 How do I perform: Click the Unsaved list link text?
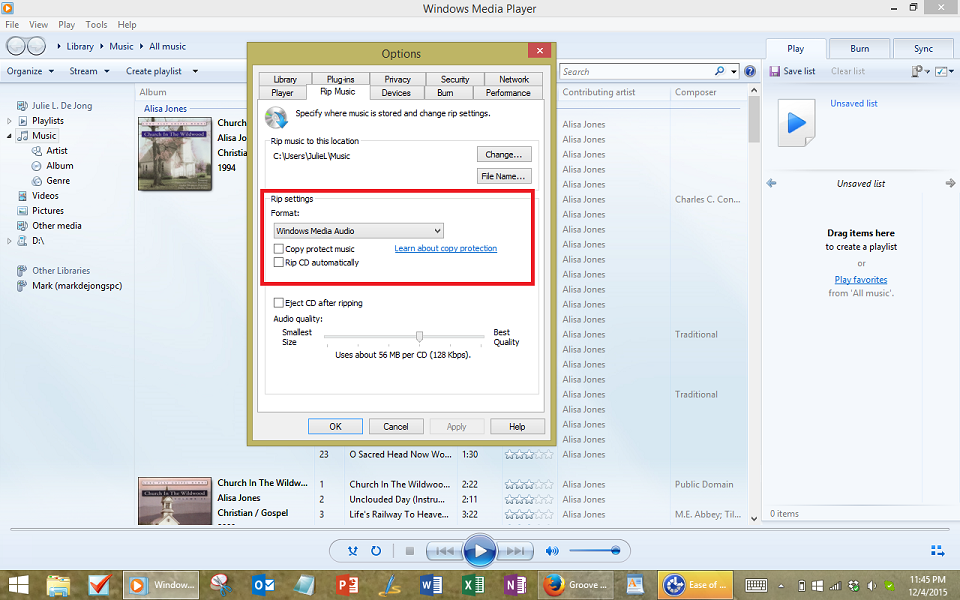point(853,103)
